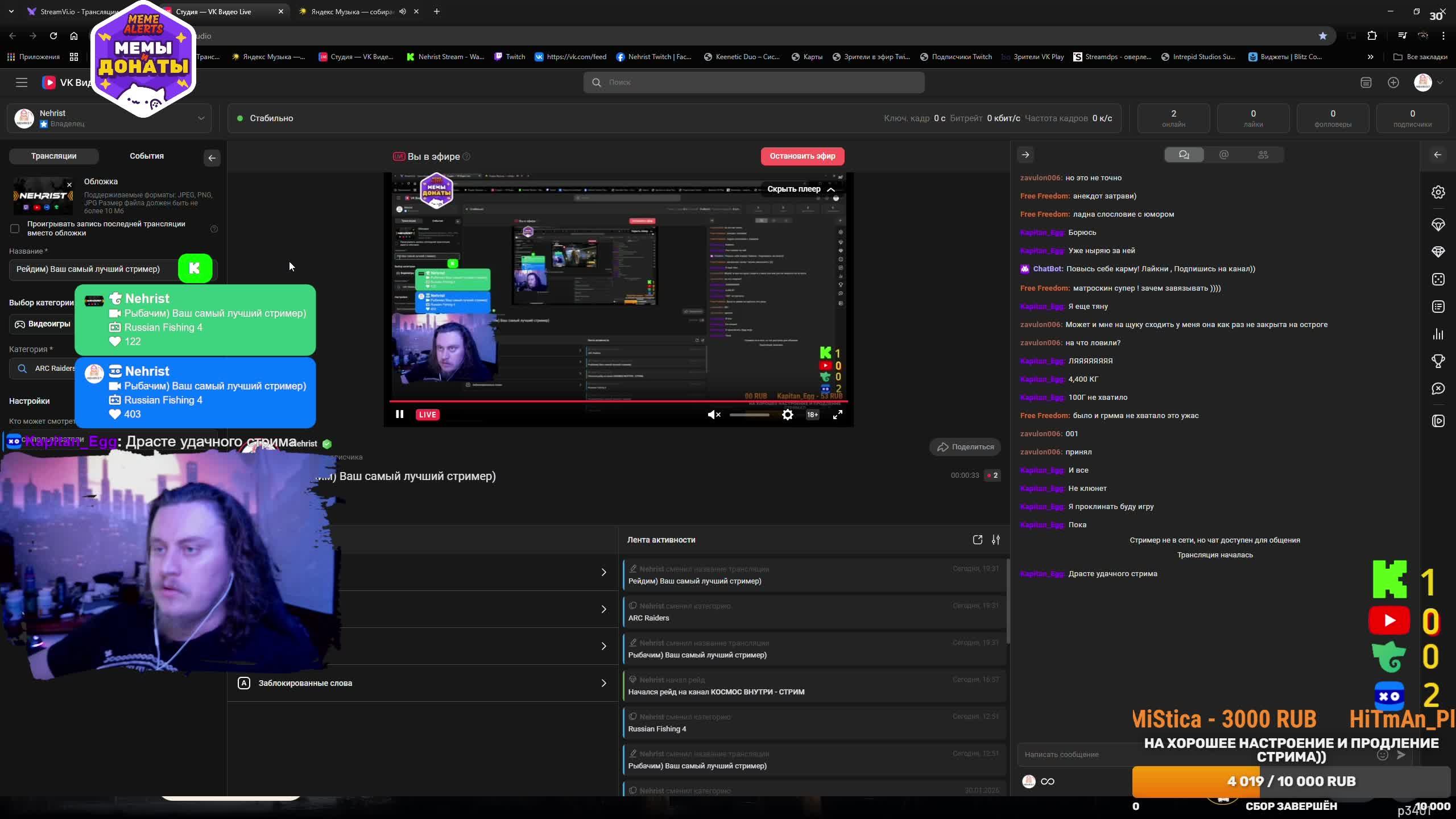Expand the Nehrist channel selector dropdown

201,118
